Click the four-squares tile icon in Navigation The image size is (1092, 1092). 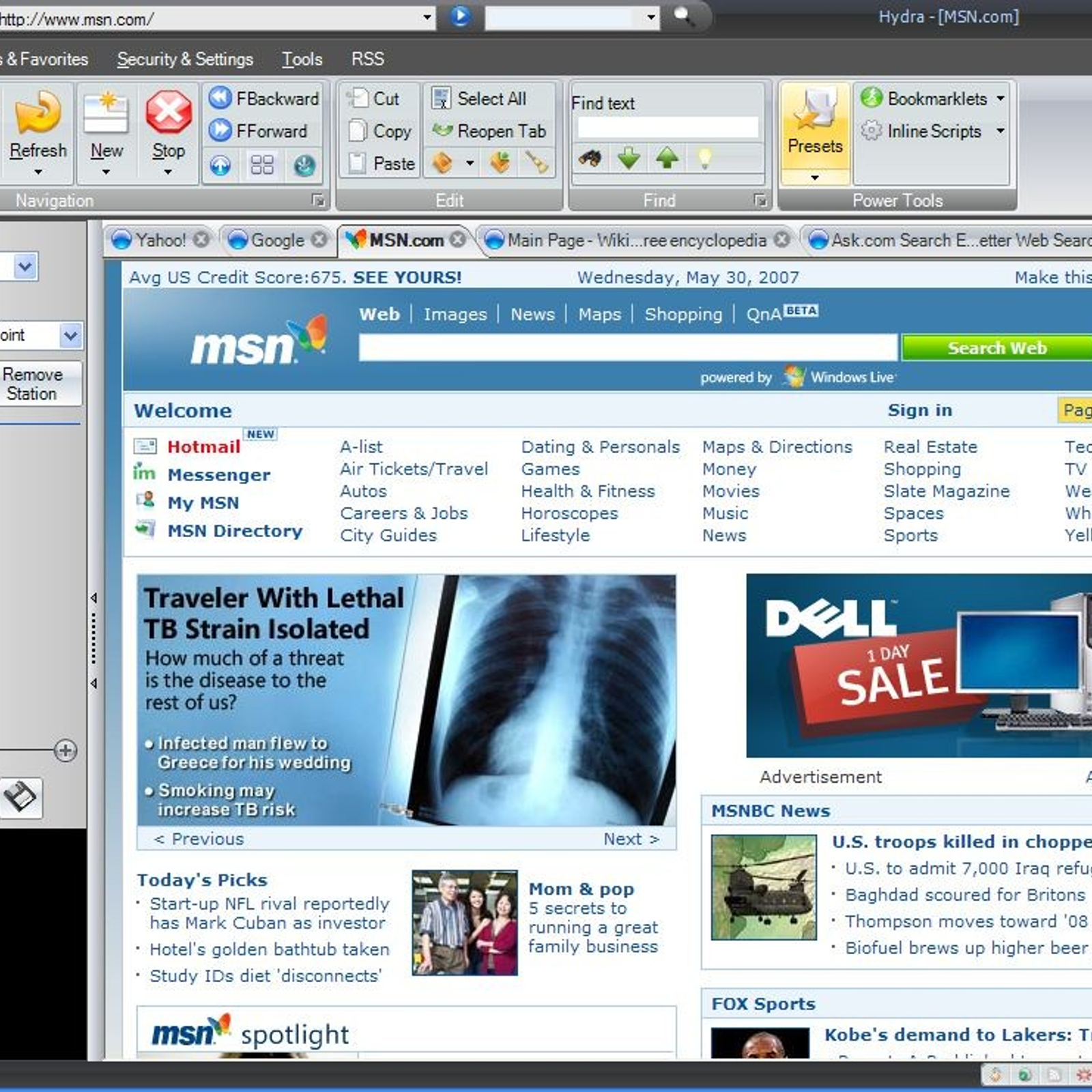coord(262,164)
